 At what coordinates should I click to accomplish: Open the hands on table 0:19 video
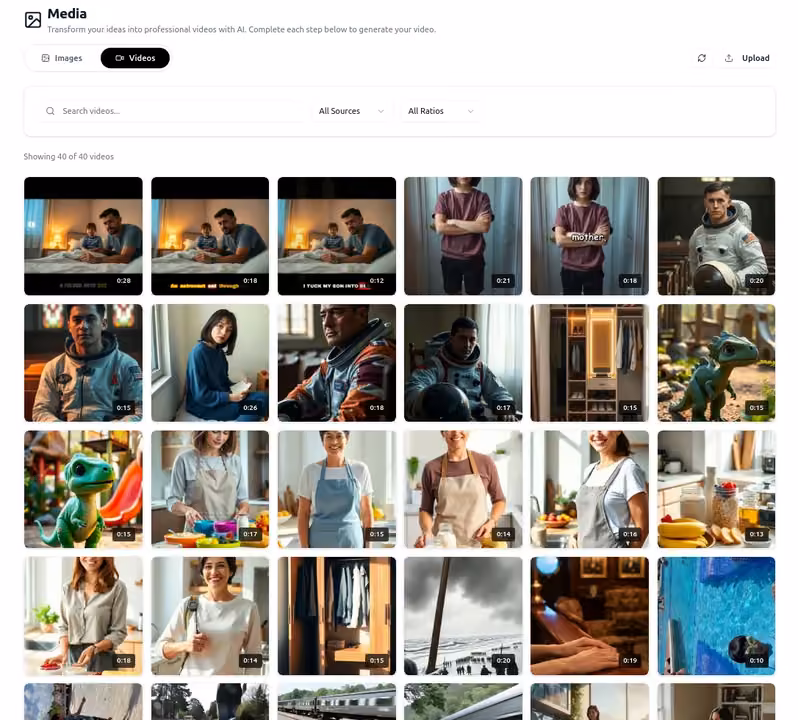(x=590, y=616)
